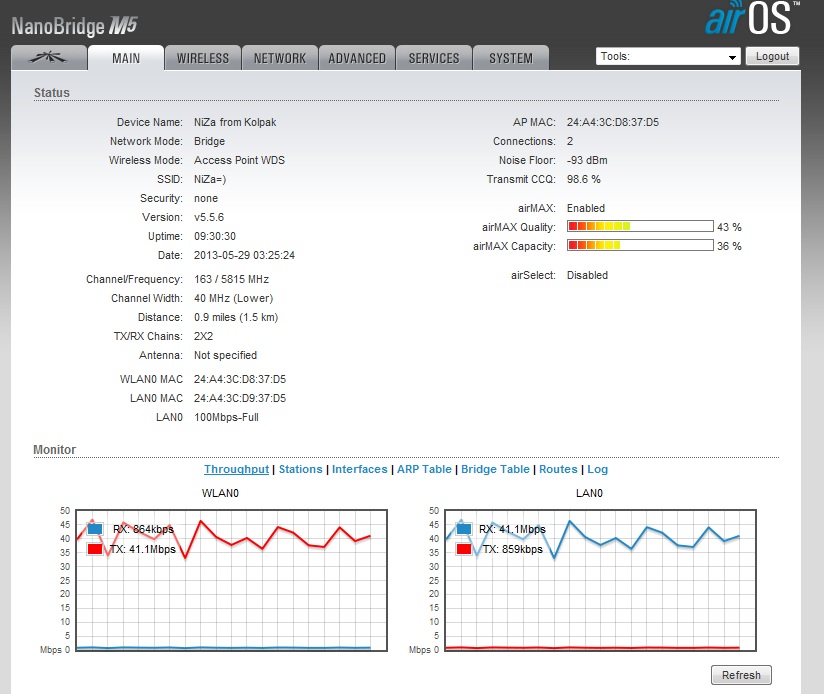Click AP MAC value 24:A4:3C:D8:37:D5
This screenshot has width=824, height=694.
613,122
